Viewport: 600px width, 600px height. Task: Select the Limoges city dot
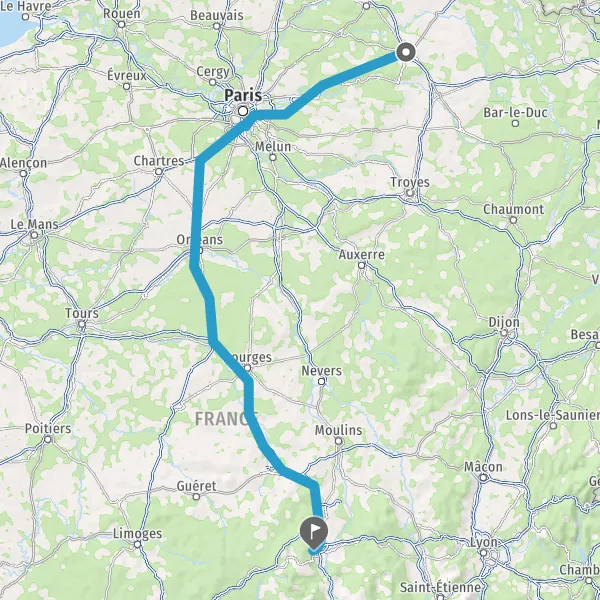click(138, 544)
